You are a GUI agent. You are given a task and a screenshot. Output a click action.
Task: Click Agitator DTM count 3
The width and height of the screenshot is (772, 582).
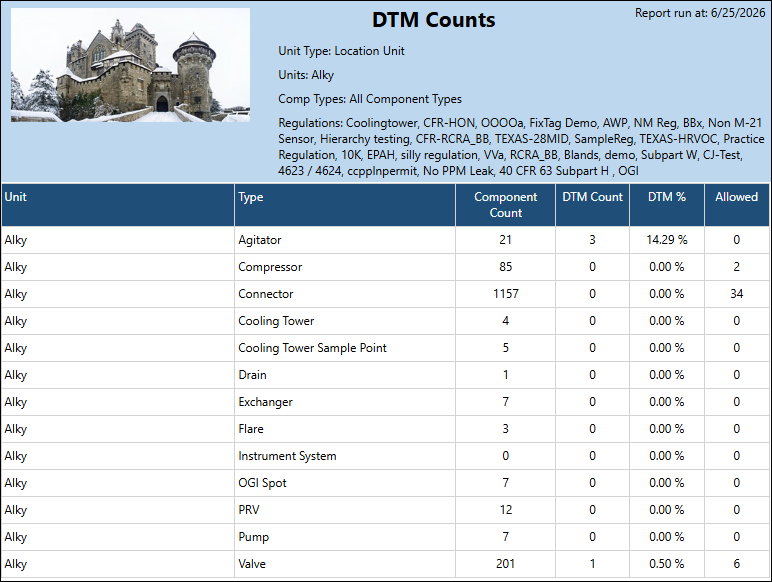[592, 240]
